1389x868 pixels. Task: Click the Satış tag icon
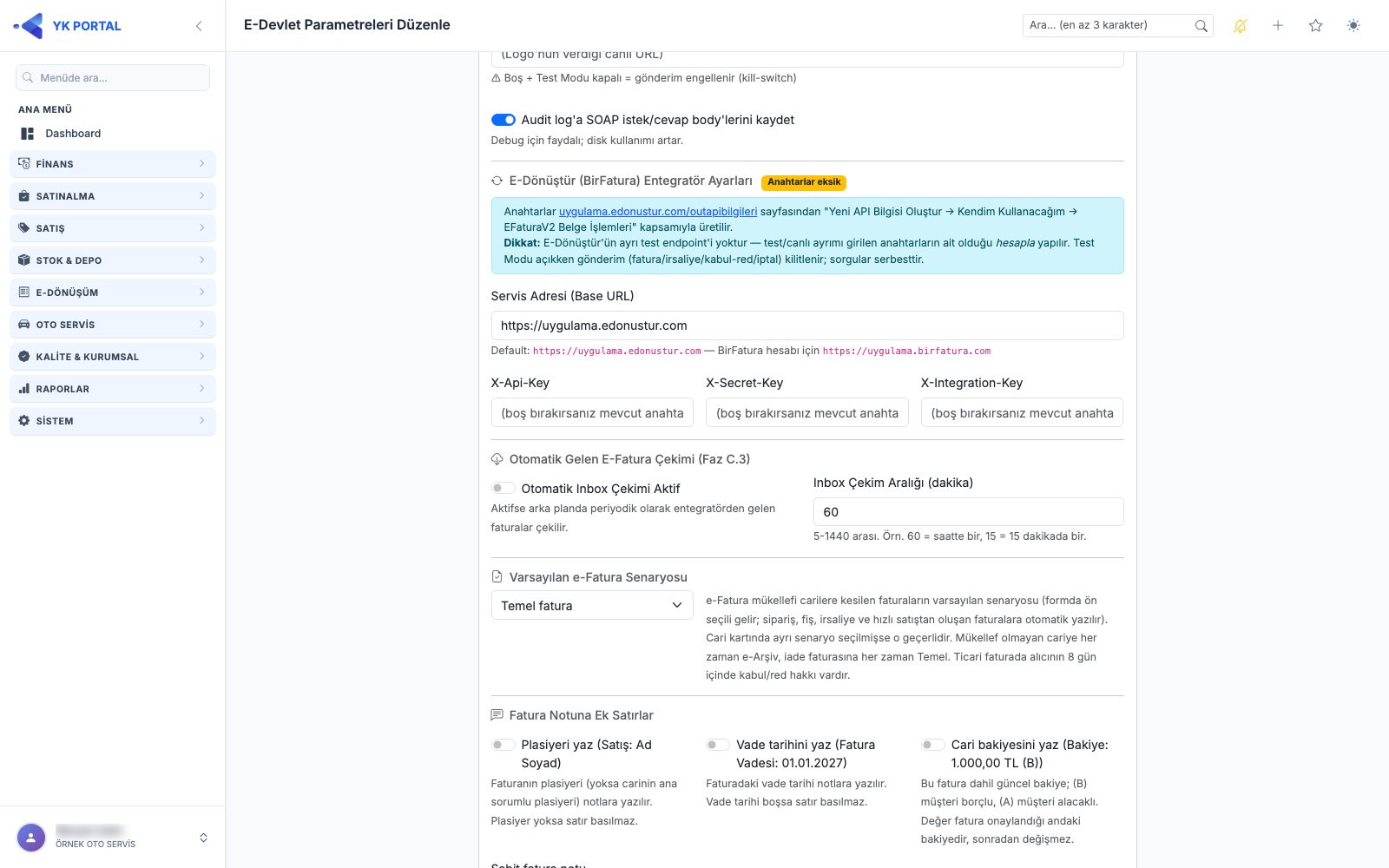24,228
